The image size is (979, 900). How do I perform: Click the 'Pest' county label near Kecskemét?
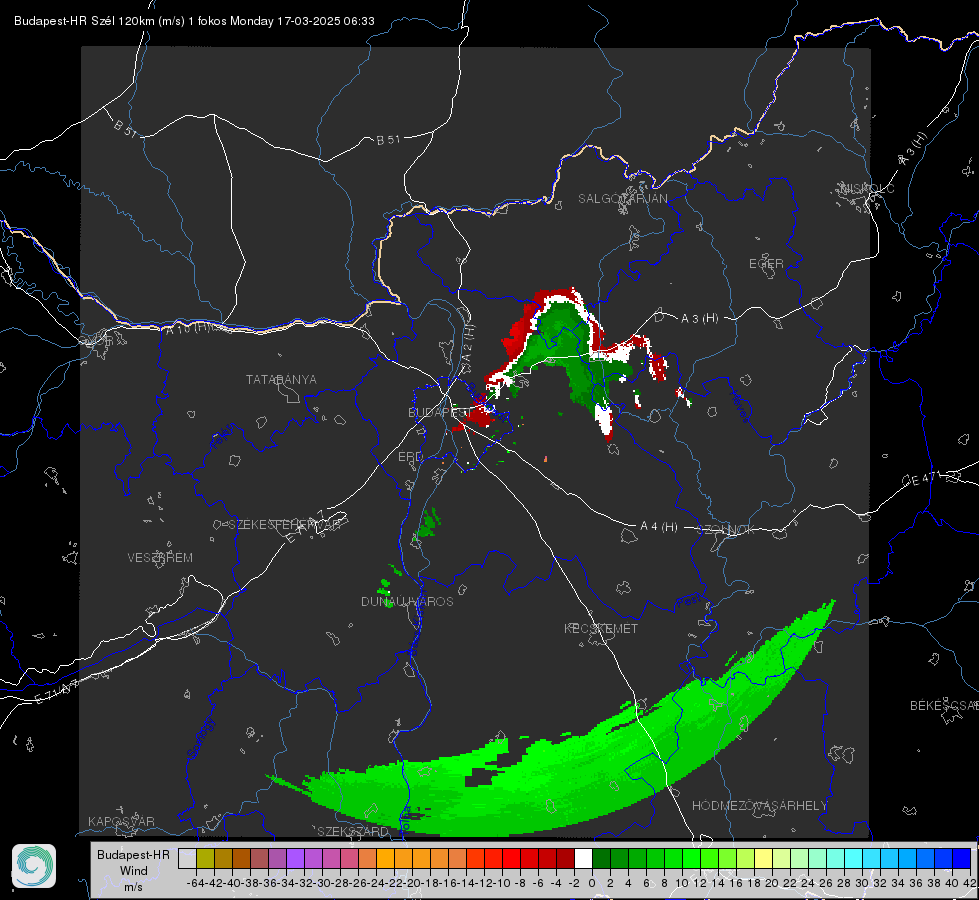pyautogui.click(x=688, y=602)
